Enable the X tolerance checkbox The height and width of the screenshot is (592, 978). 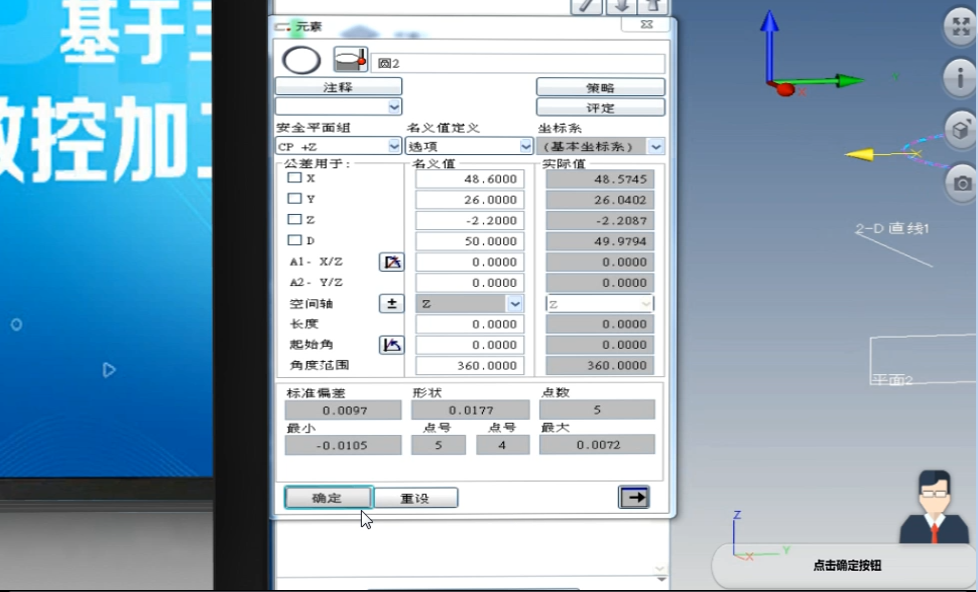click(295, 178)
